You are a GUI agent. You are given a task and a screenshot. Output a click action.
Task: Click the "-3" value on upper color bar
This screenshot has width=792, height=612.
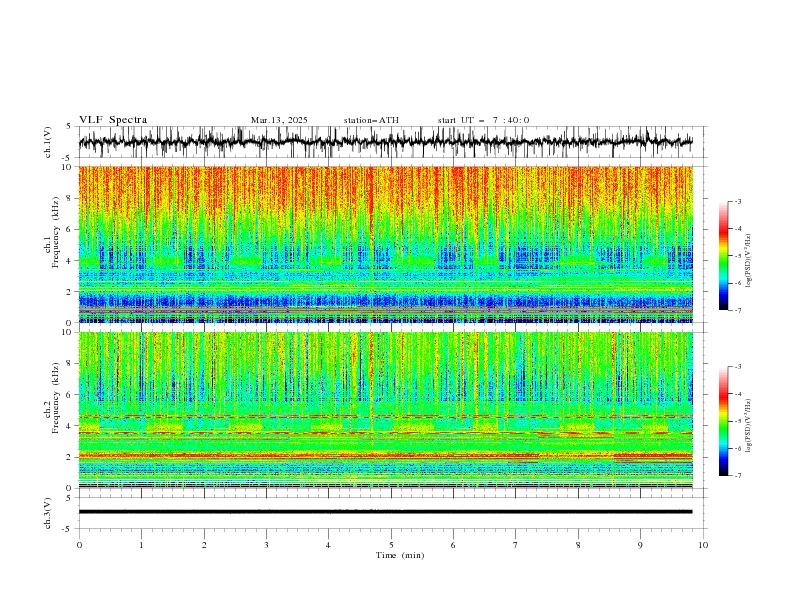point(738,201)
